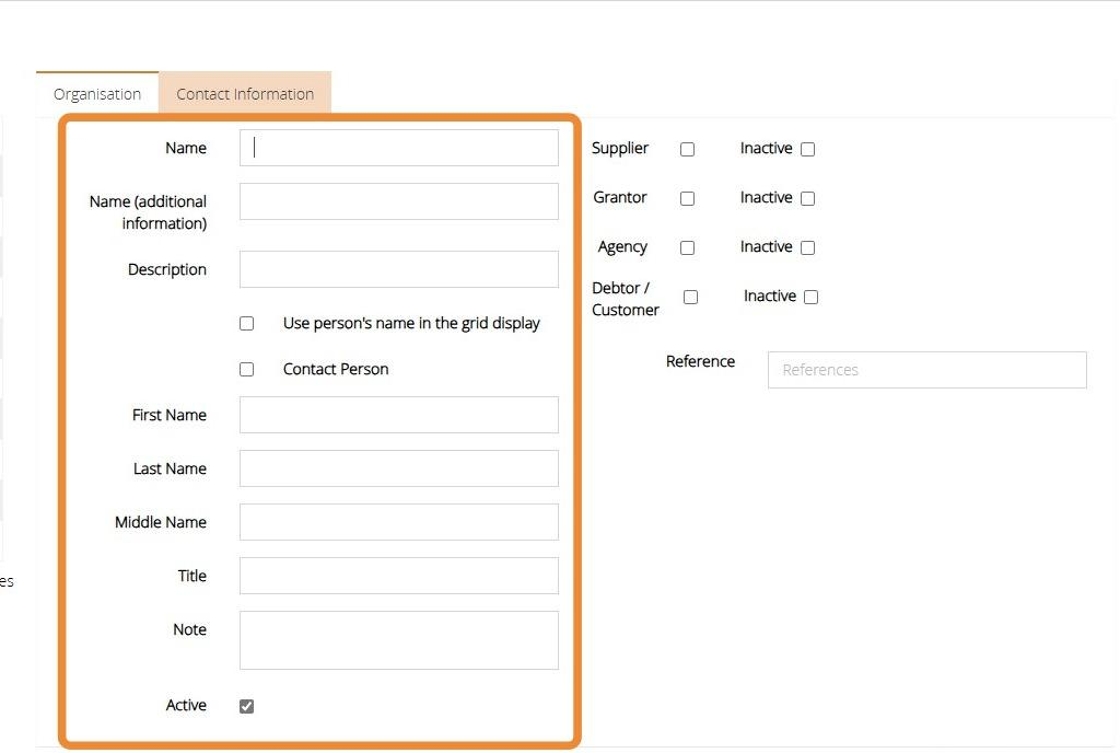Uncheck the Active checkbox
The width and height of the screenshot is (1120, 753).
247,707
